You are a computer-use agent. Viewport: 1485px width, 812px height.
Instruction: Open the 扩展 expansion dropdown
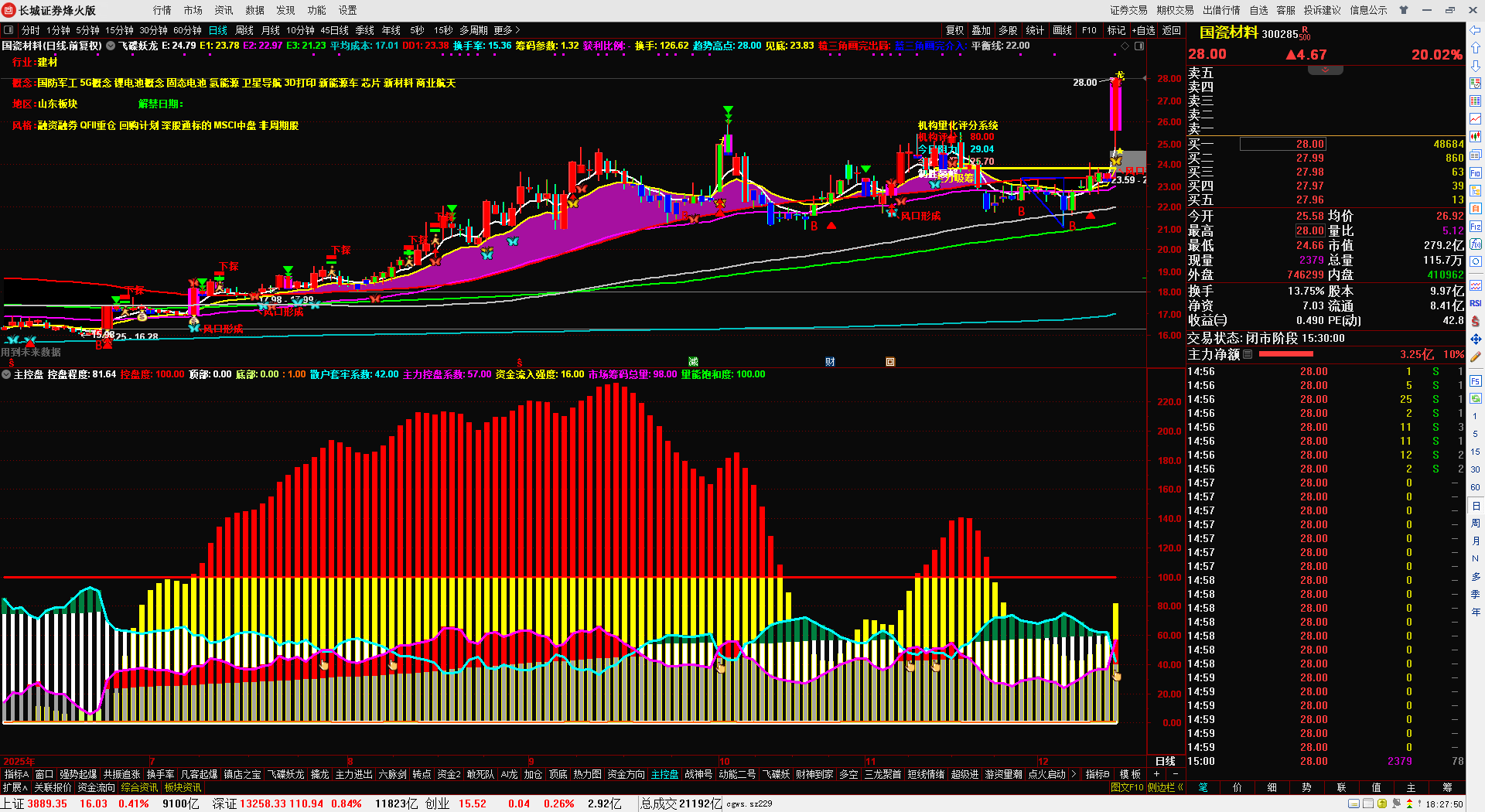coord(15,787)
